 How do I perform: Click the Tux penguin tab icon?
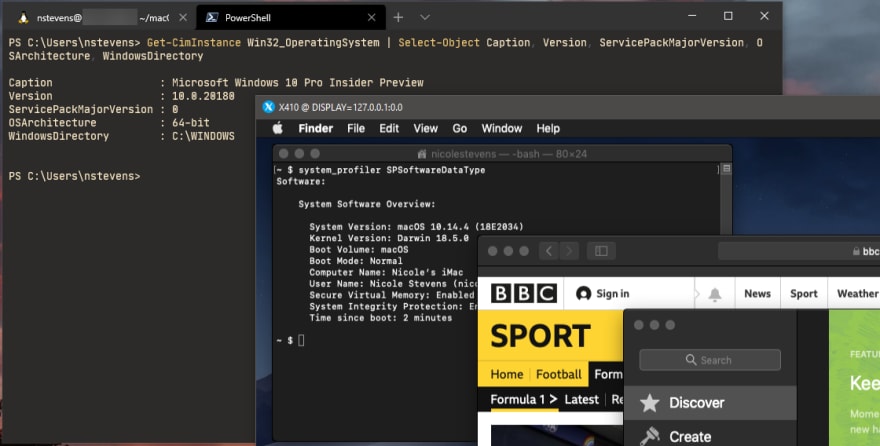(23, 18)
